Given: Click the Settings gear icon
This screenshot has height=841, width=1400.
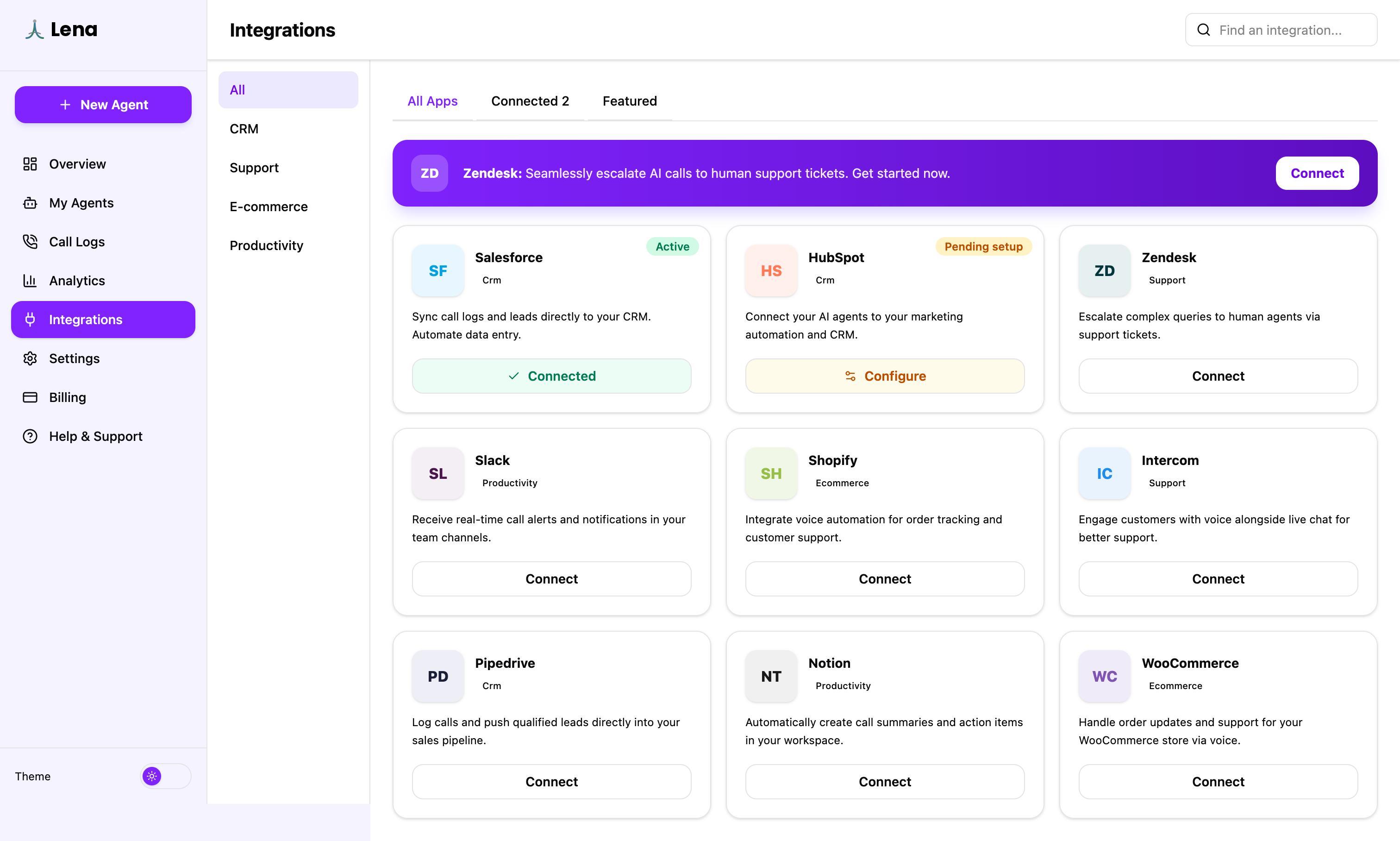Looking at the screenshot, I should [30, 358].
